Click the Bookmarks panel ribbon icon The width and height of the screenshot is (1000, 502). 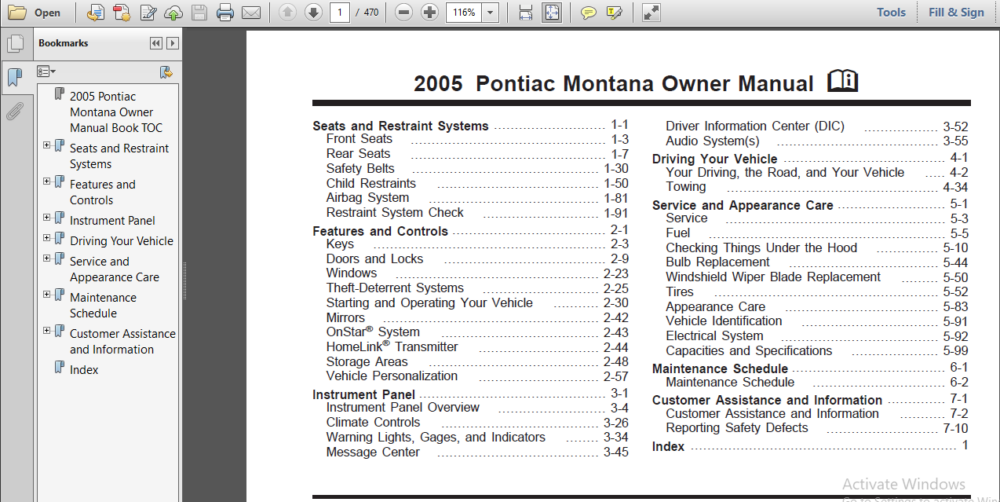pyautogui.click(x=14, y=77)
